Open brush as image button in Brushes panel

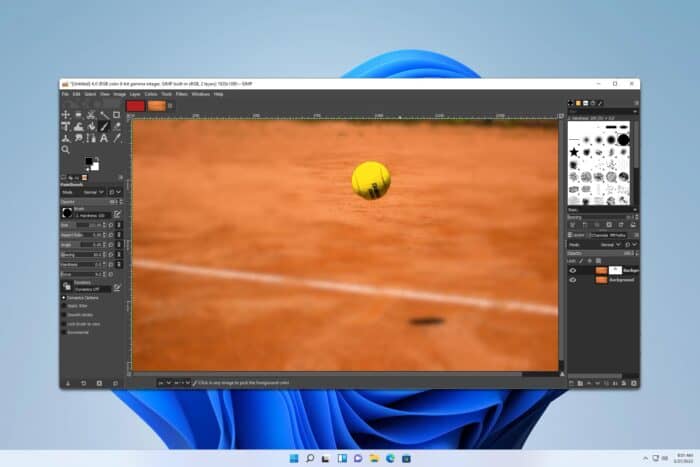(x=633, y=225)
